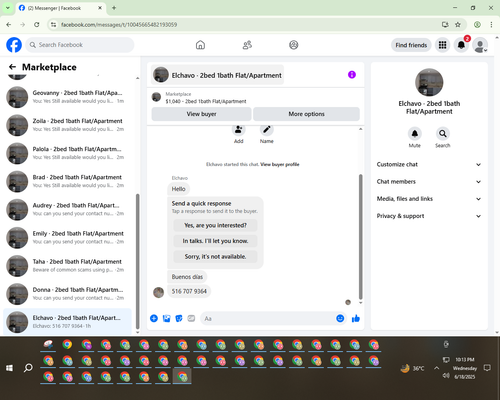This screenshot has height=400, width=500.
Task: Click the Chrome address bar URL
Action: click(x=119, y=25)
